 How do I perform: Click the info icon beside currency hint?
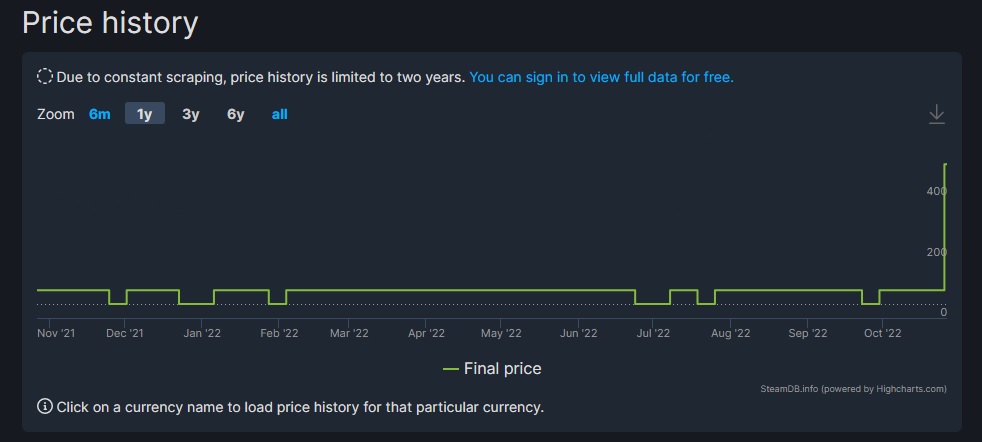pyautogui.click(x=45, y=407)
